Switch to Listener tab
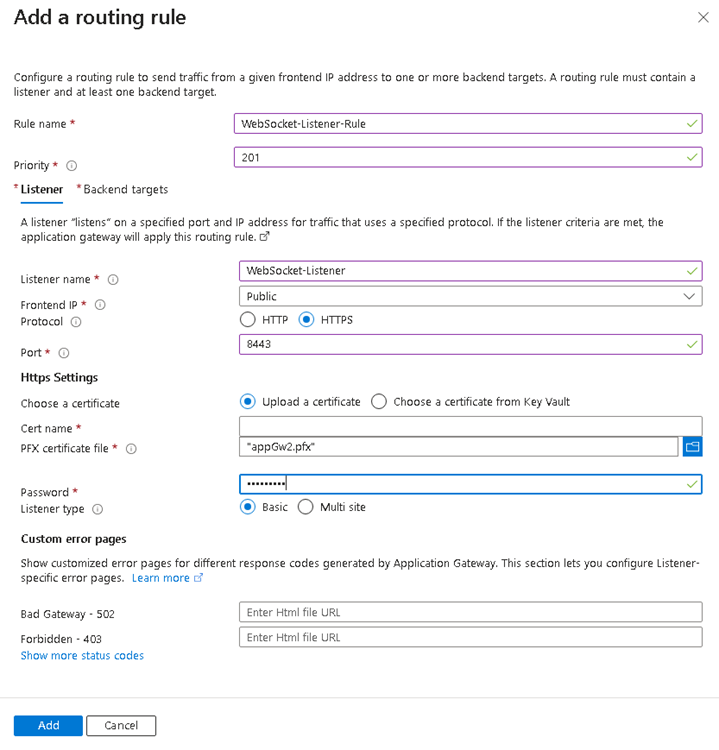Screen dimensions: 719x750 pos(42,189)
